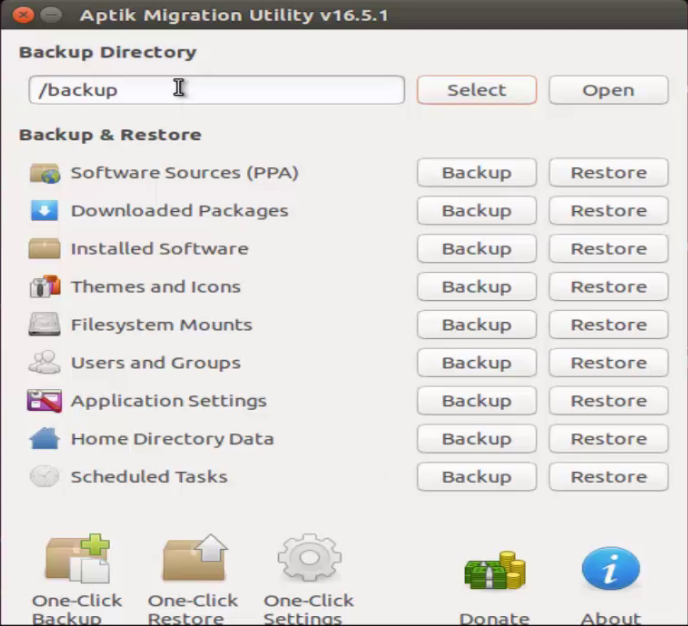Click the "Software Sources (PPA)" label
The height and width of the screenshot is (626, 688).
(x=185, y=173)
